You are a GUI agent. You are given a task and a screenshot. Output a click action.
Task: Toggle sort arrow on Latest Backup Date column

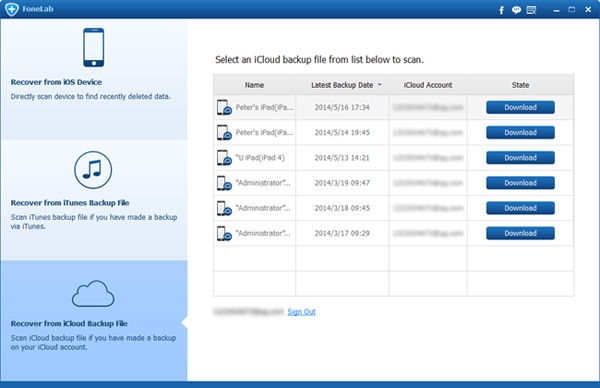click(x=380, y=85)
